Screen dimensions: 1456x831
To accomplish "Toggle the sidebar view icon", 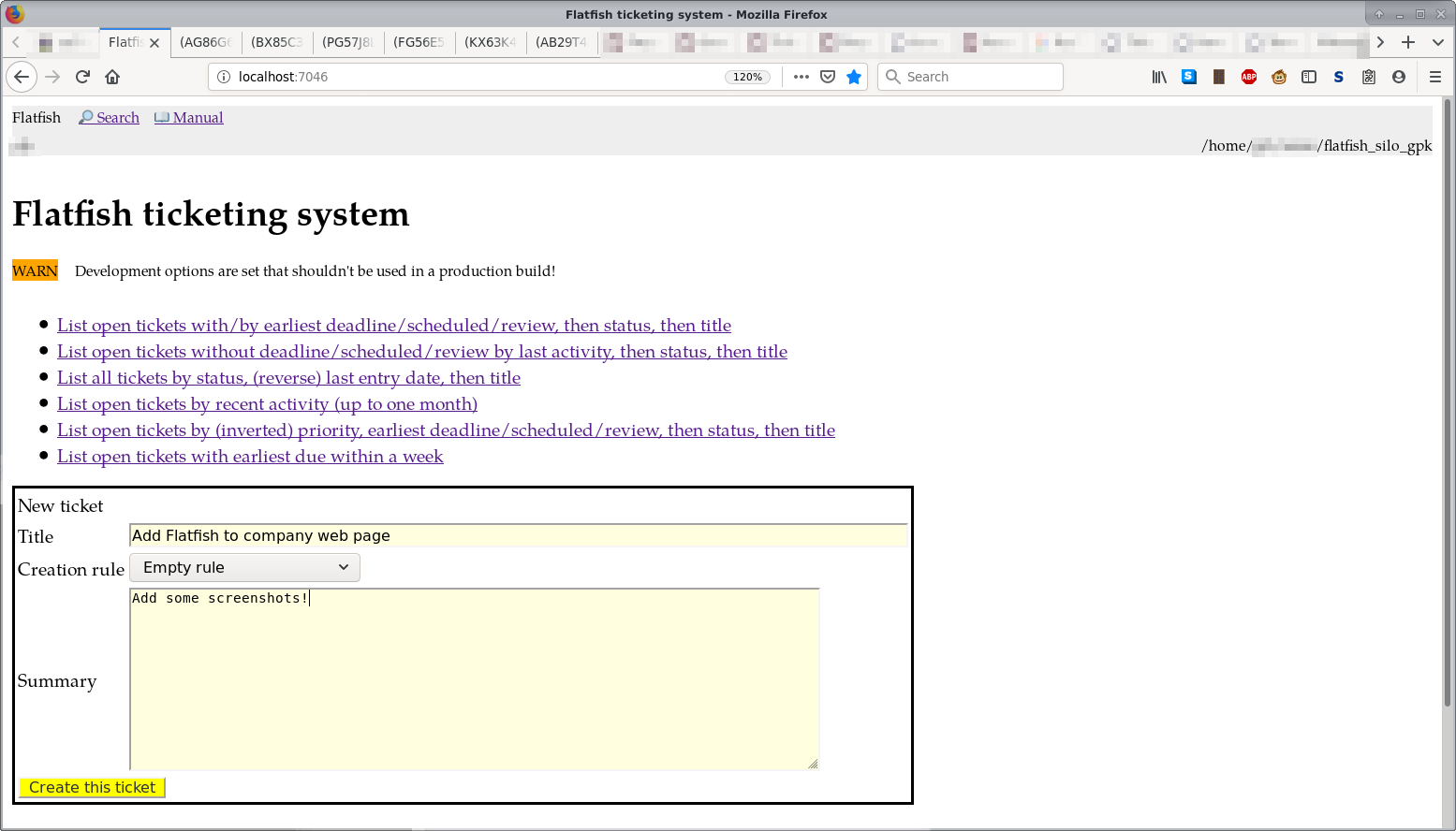I will click(x=1309, y=77).
